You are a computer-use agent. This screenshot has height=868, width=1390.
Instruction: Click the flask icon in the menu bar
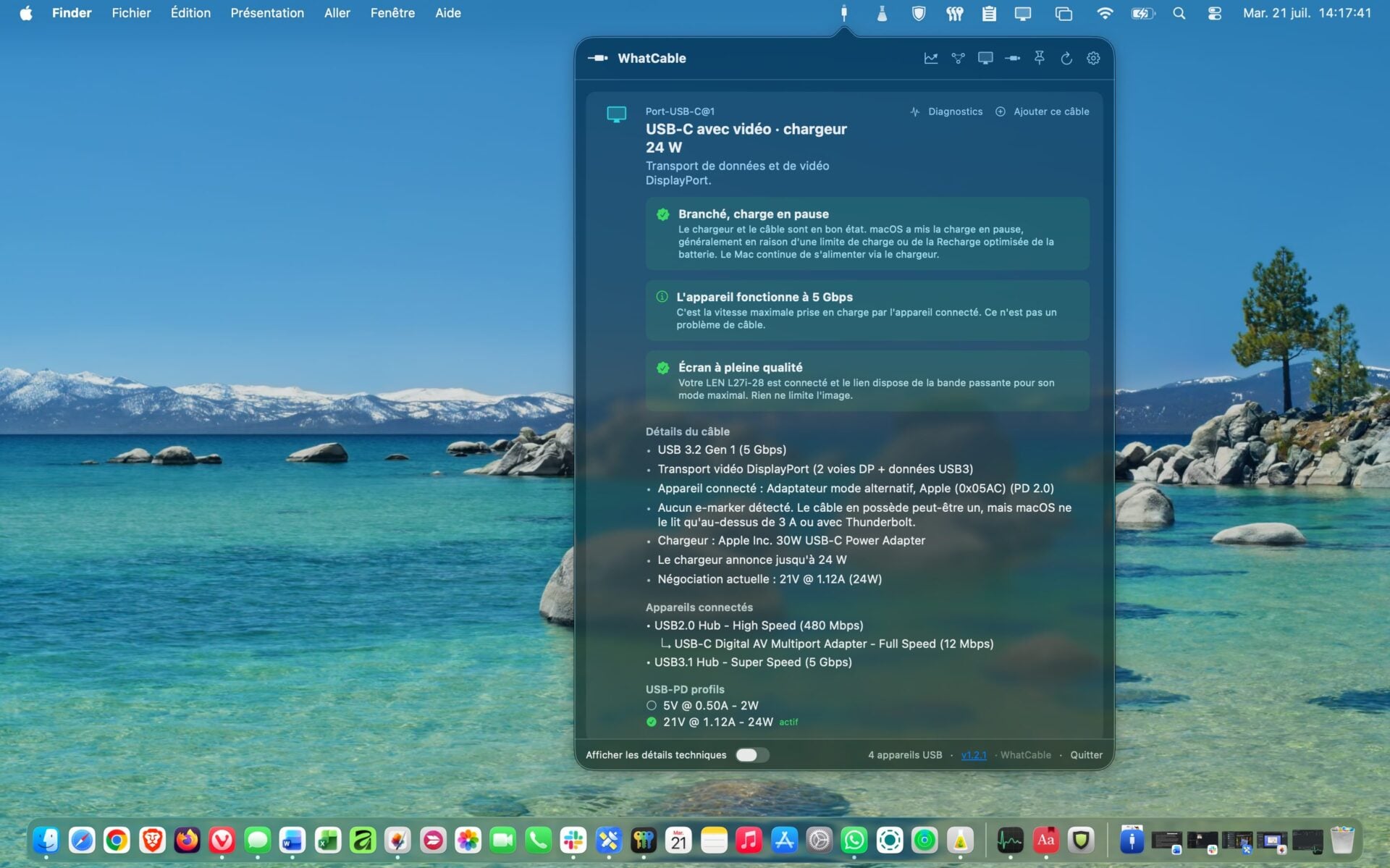pos(882,13)
